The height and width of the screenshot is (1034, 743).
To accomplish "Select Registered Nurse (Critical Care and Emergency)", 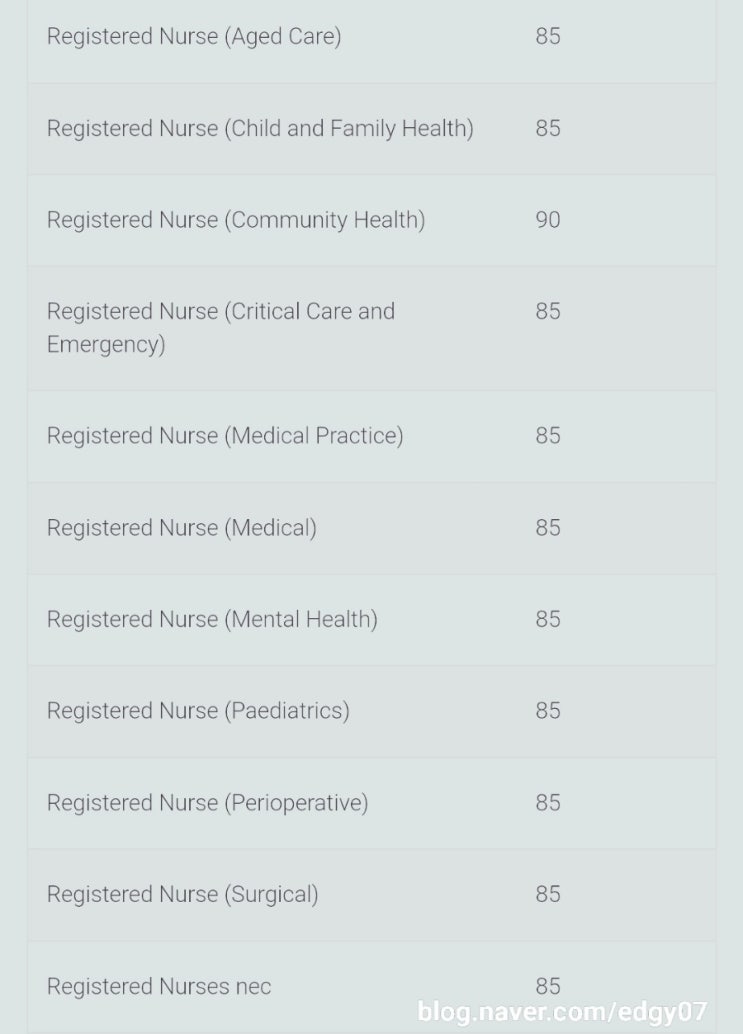I will coord(221,327).
